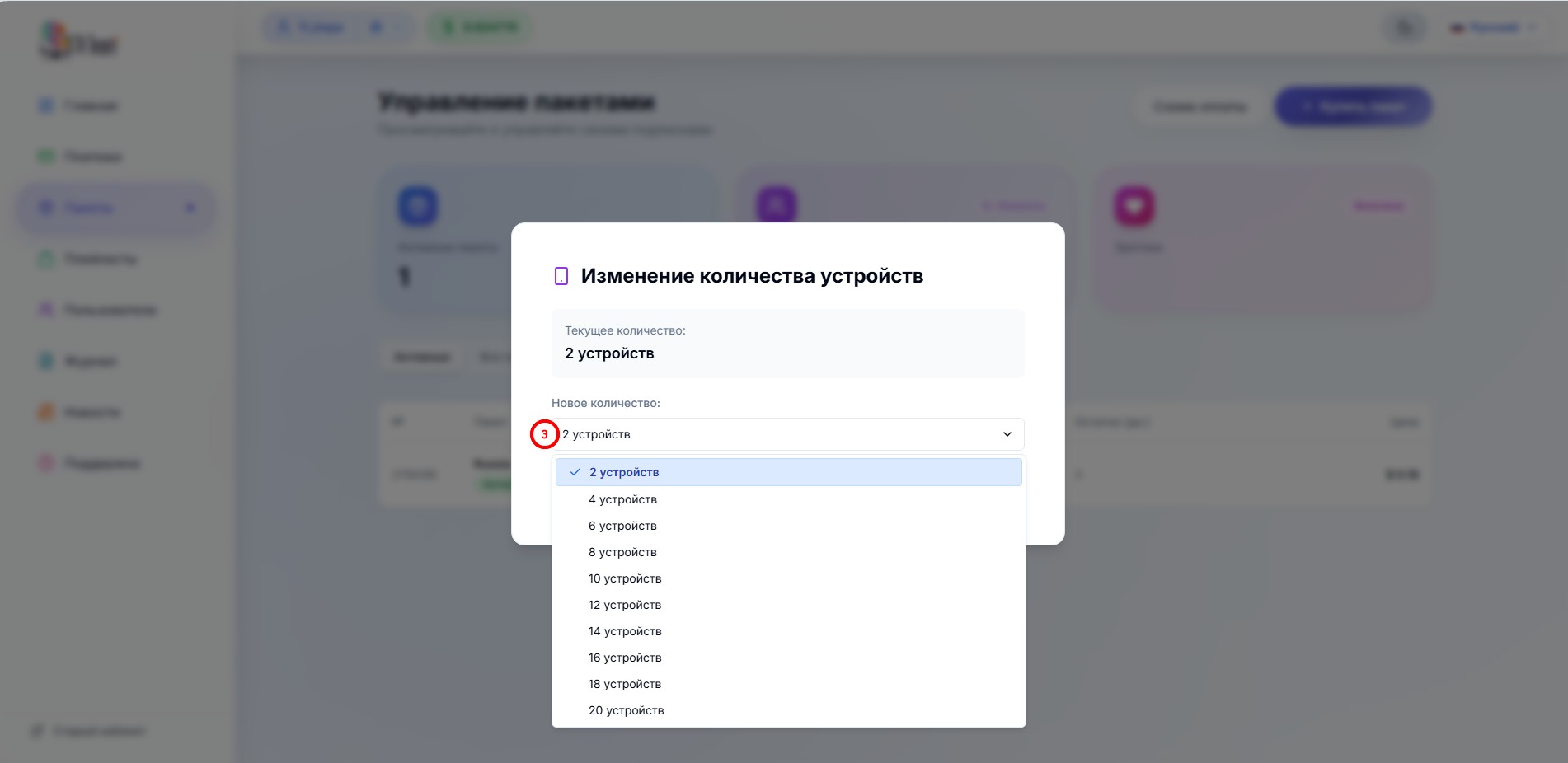Choose 14 устройств from the dropdown
Viewport: 1568px width, 763px height.
pos(625,631)
